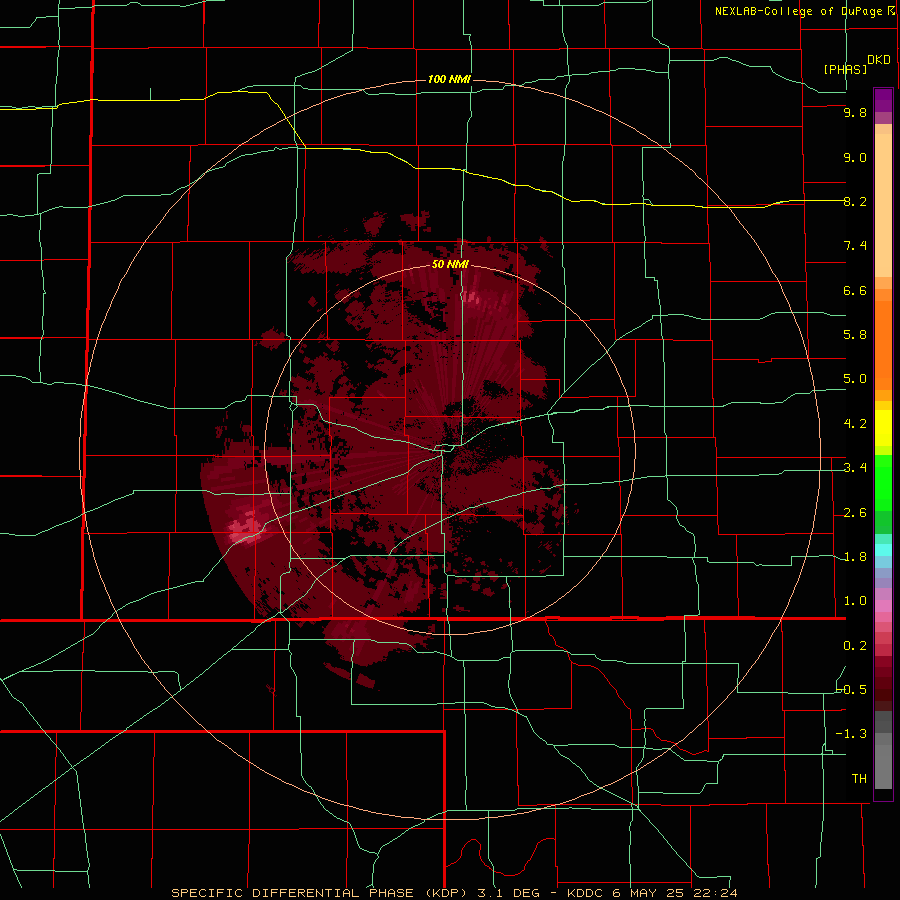
Task: Click the purple top segment of color bar
Action: (x=883, y=100)
